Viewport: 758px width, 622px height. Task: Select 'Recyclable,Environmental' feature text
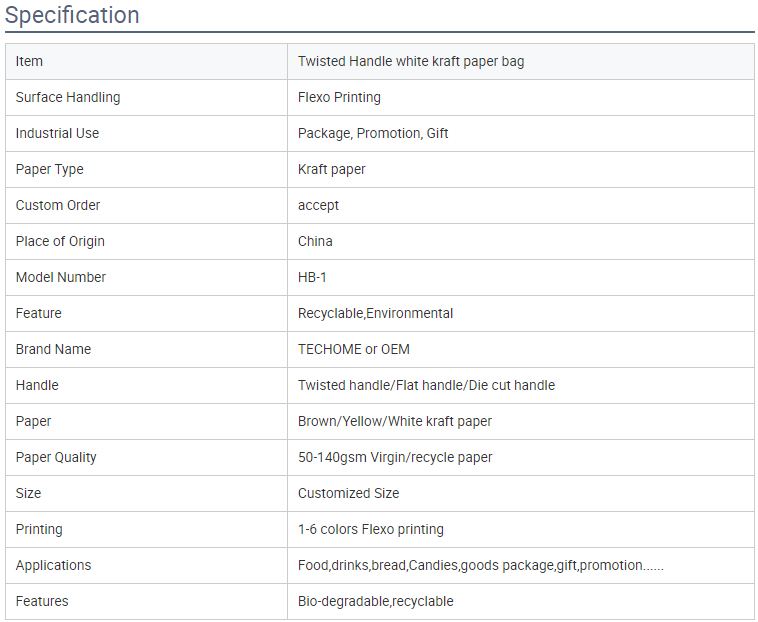coord(375,313)
